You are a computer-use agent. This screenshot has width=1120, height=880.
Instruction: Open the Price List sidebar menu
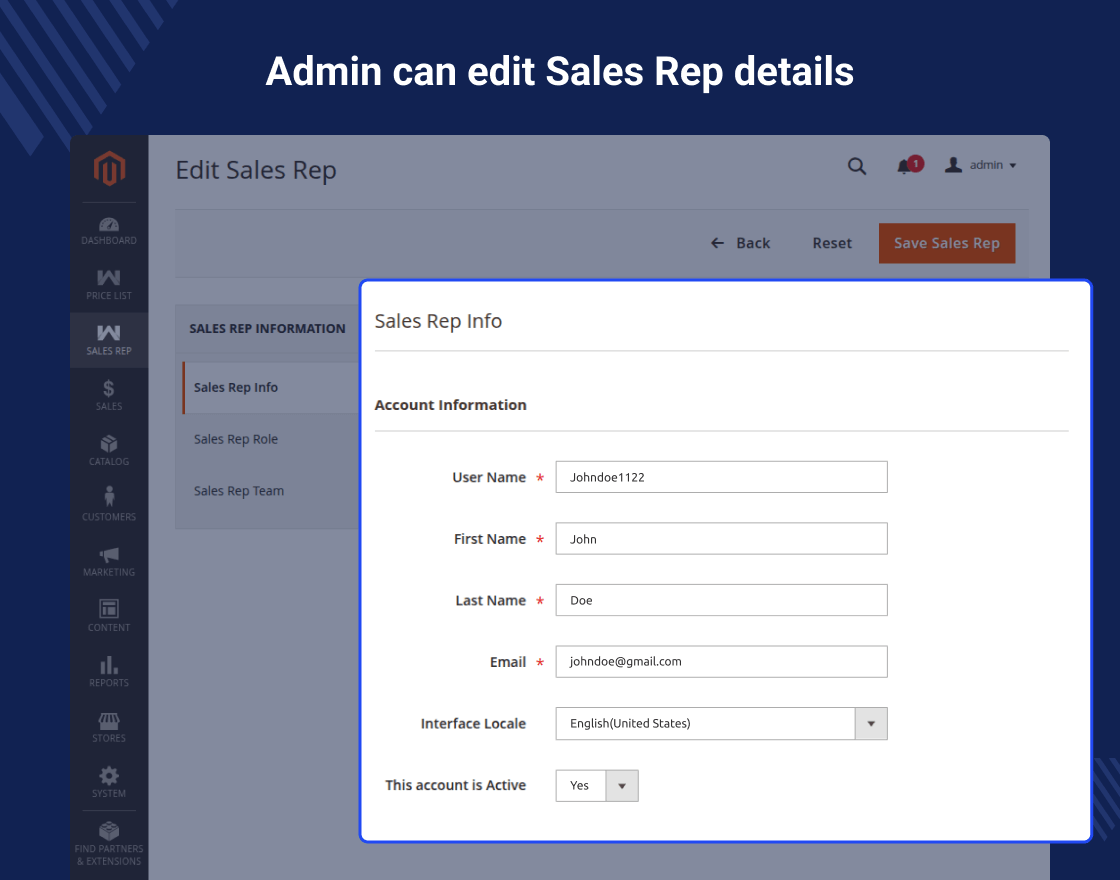point(109,284)
